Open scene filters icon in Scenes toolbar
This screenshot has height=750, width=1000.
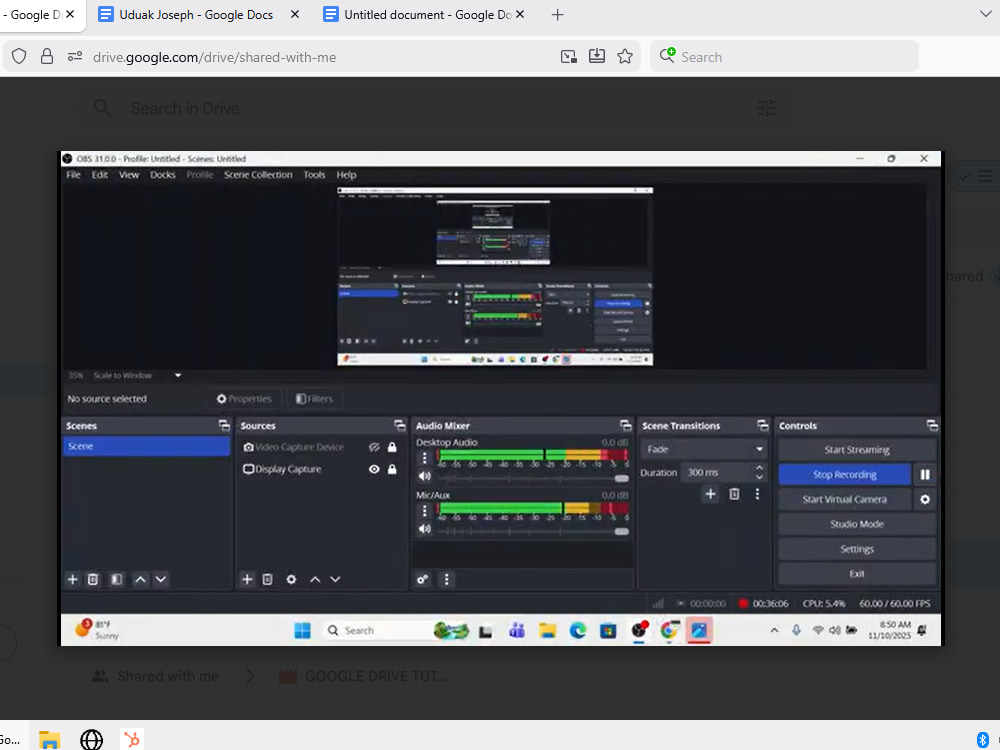117,580
